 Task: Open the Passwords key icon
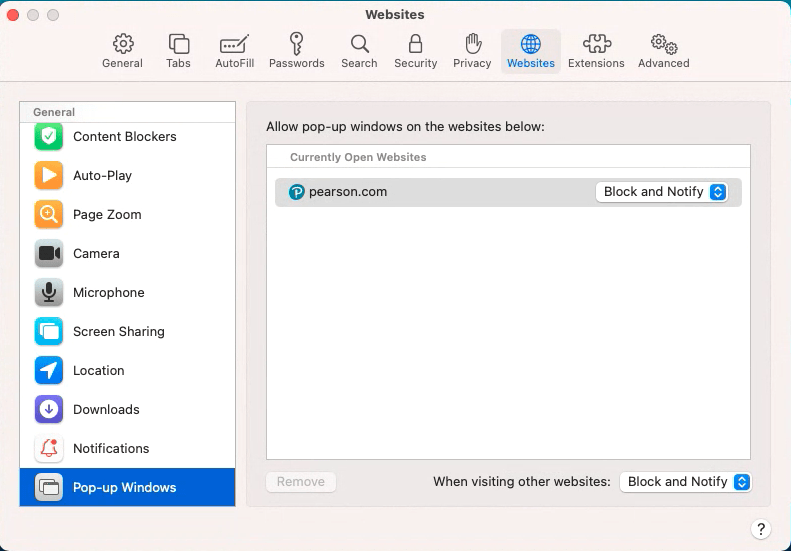pos(297,44)
